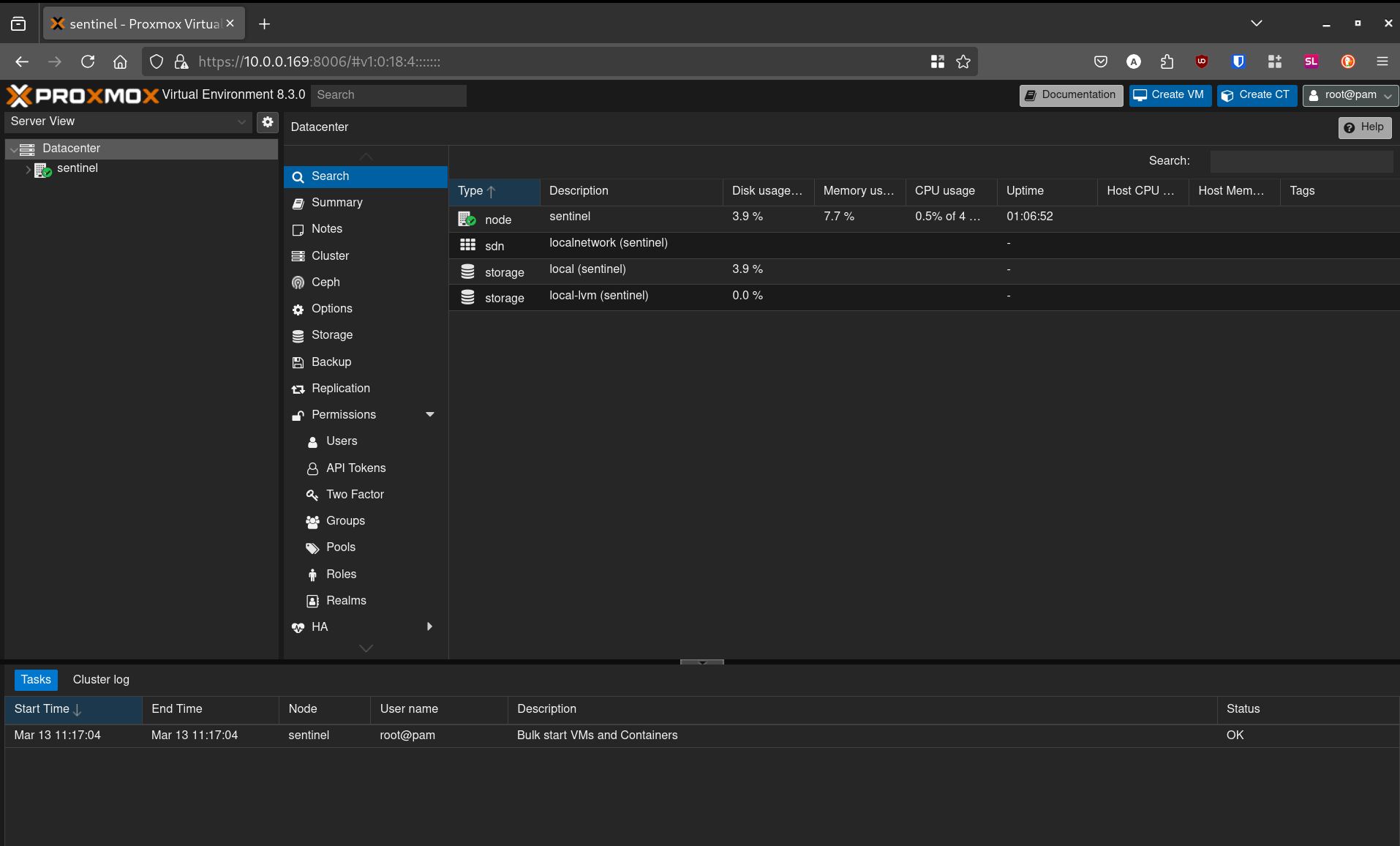
Task: Open the API Tokens page
Action: [366, 468]
